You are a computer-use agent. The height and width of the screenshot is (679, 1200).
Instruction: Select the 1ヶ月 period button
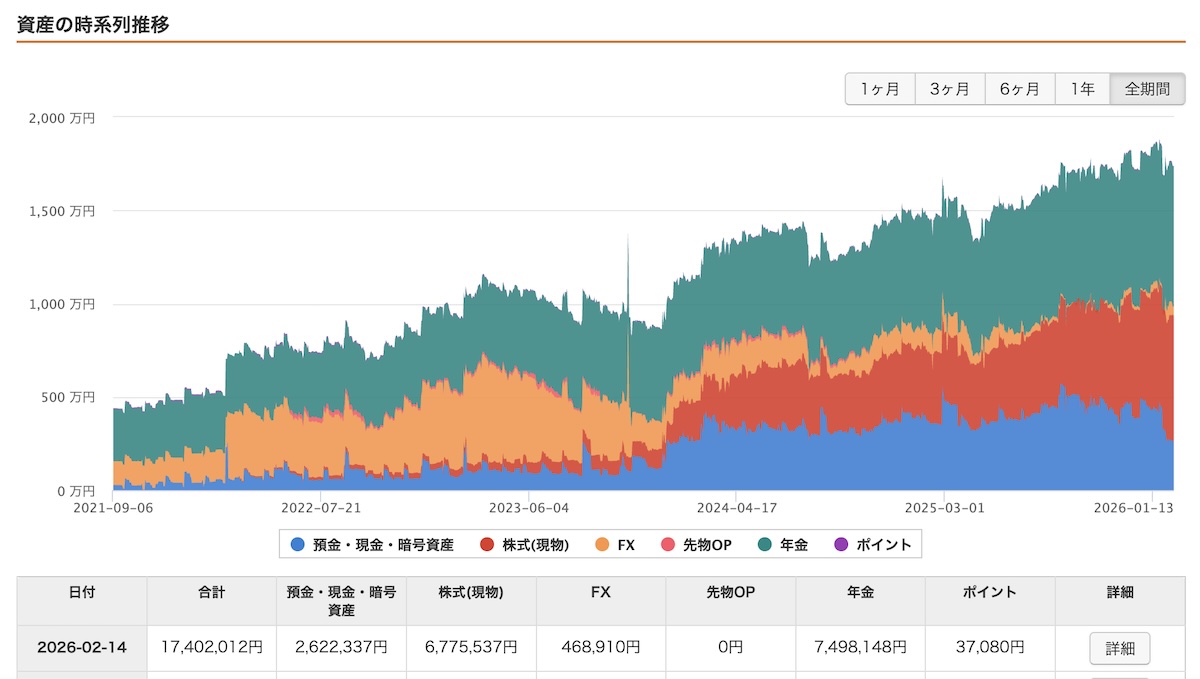(x=880, y=89)
